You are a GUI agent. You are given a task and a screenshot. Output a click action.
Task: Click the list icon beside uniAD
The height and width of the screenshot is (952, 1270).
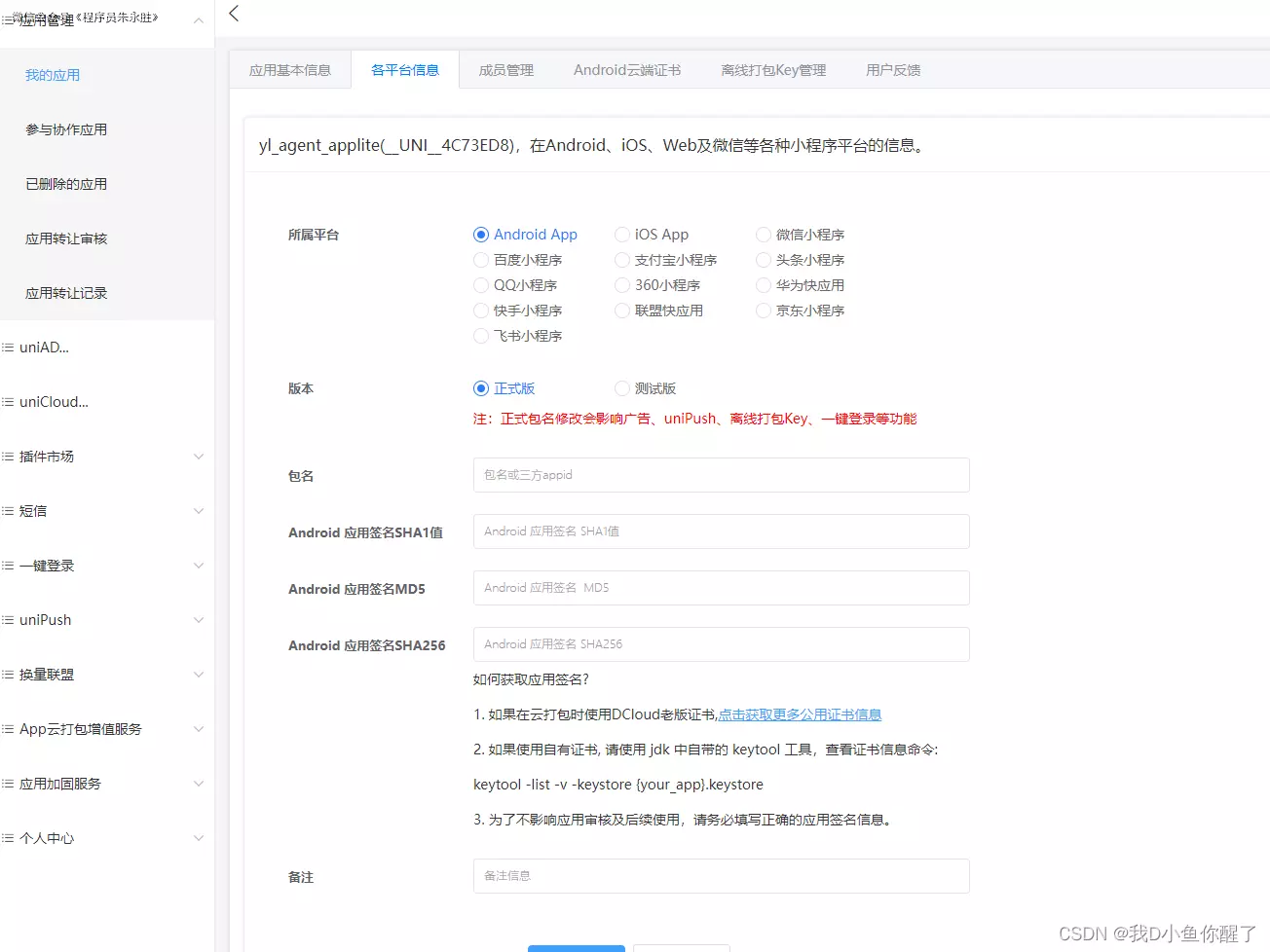click(x=8, y=348)
